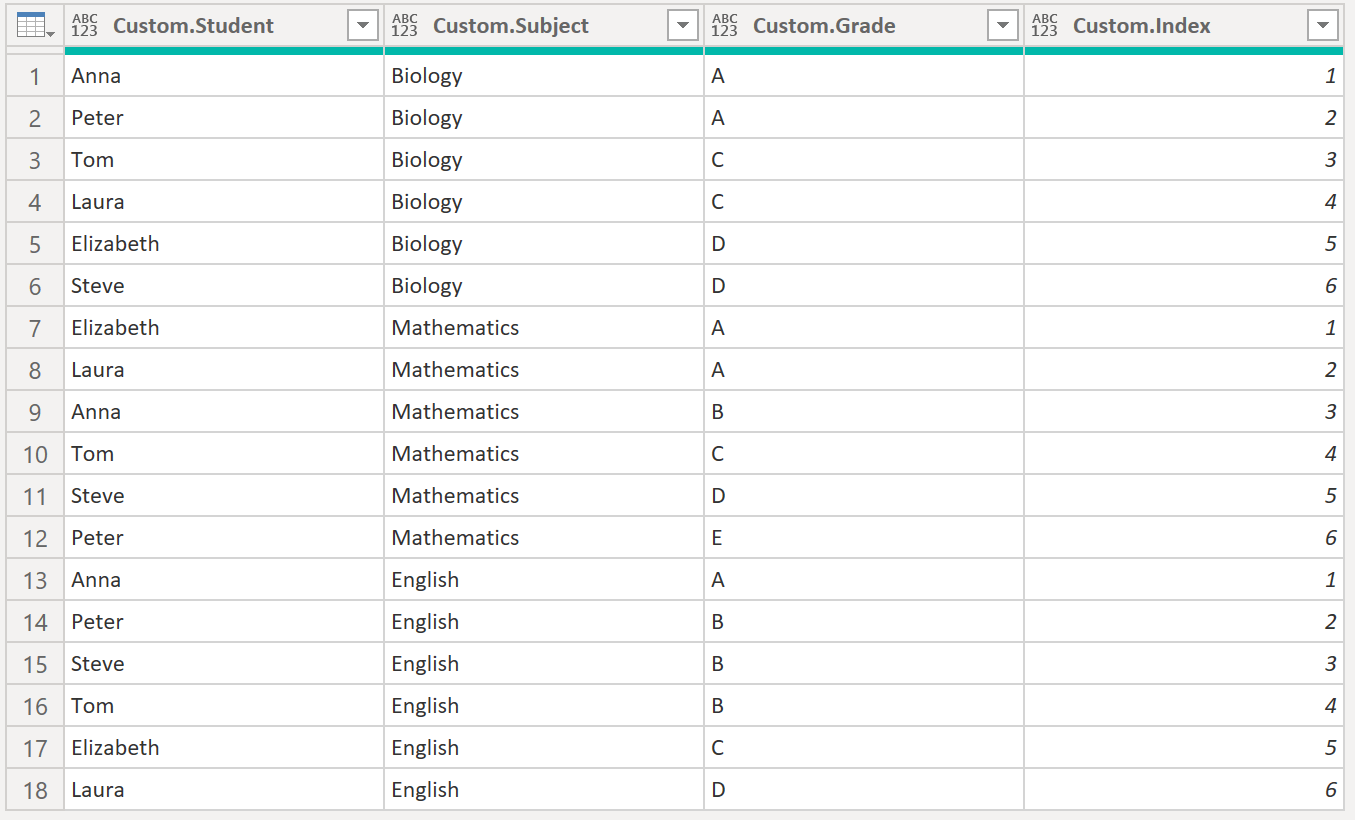This screenshot has width=1355, height=820.
Task: Click the table menu icon in top-left corner
Action: click(35, 26)
